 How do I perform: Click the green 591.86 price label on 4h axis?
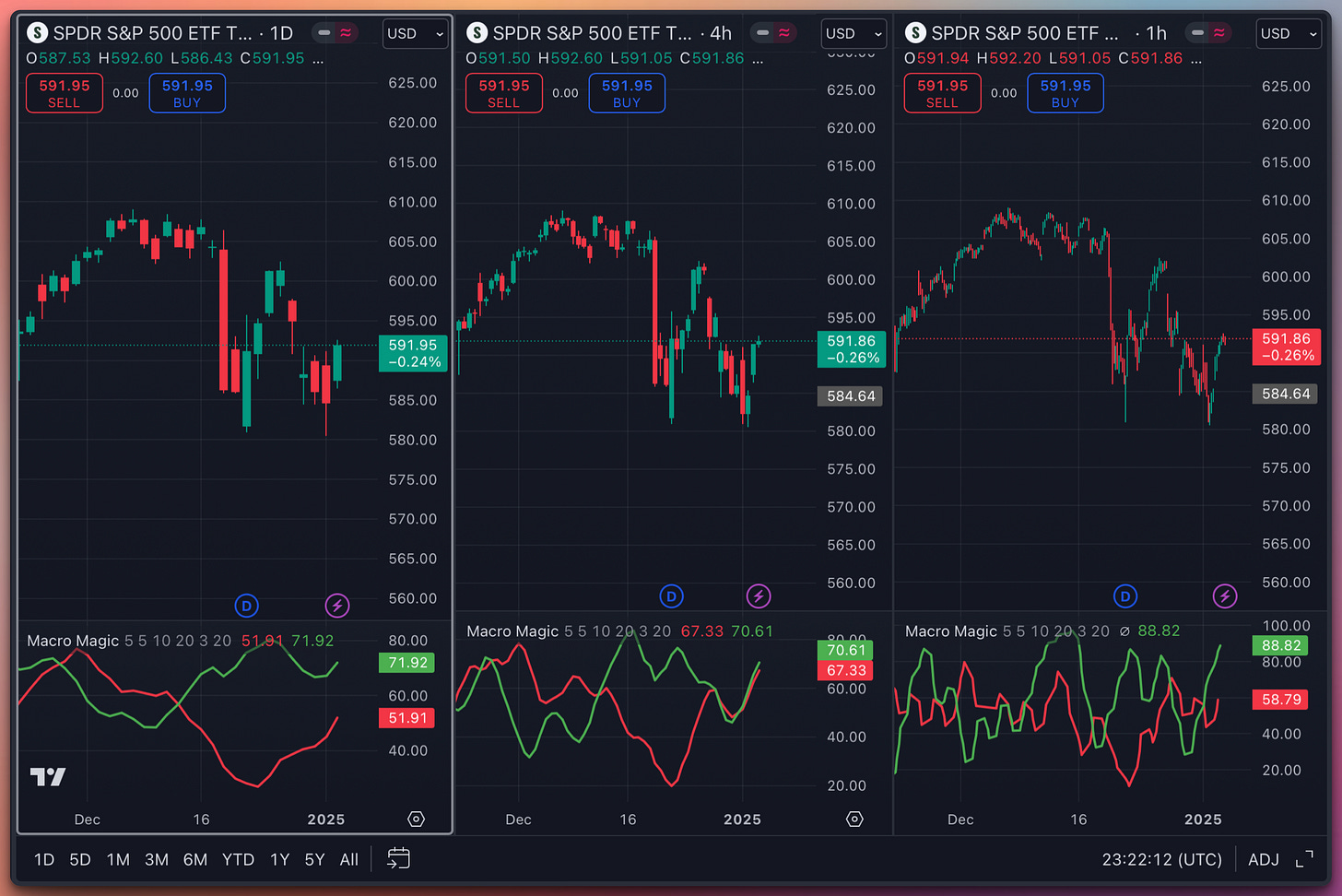852,349
